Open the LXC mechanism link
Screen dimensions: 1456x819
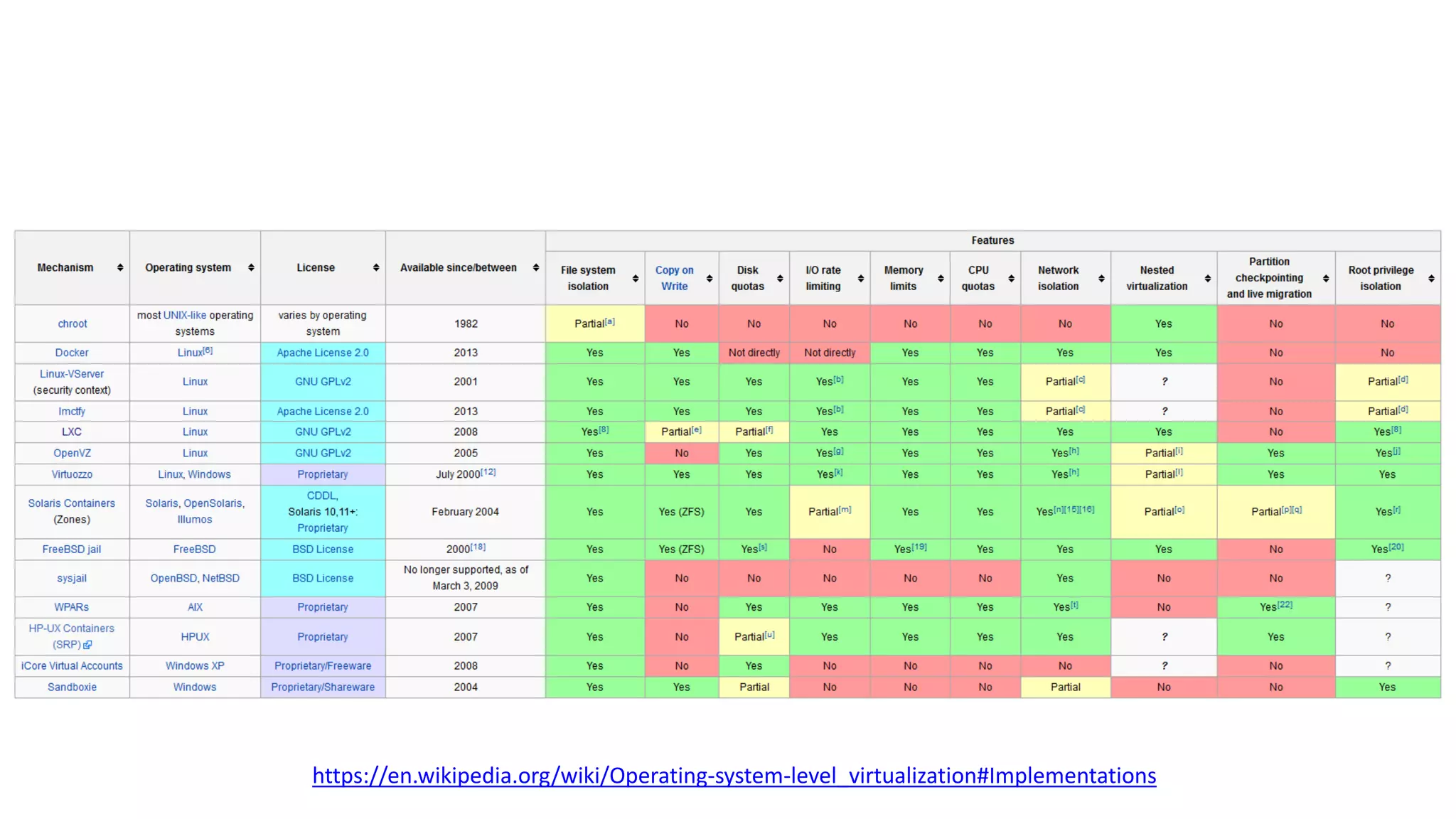click(x=72, y=432)
